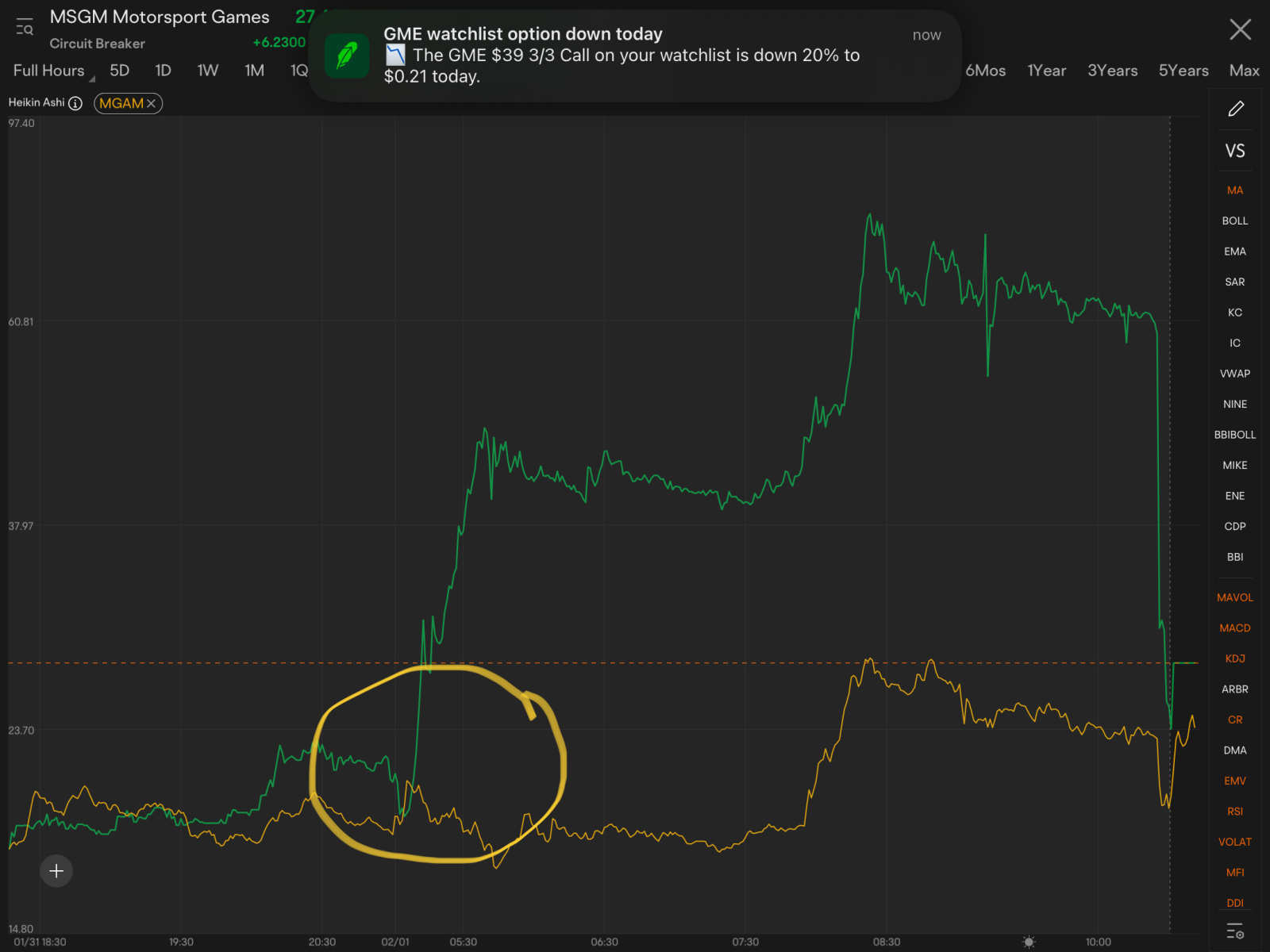The width and height of the screenshot is (1270, 952).
Task: Tap the sun icon on time axis
Action: pyautogui.click(x=1029, y=942)
